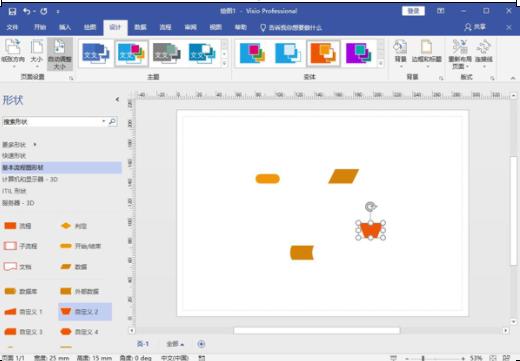
Task: Click the 页-1 page tab
Action: point(143,344)
